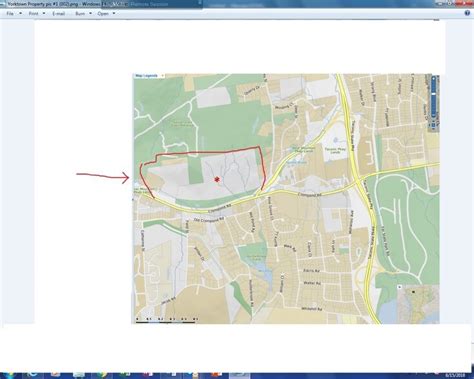Open the Open menu
Image resolution: width=474 pixels, height=379 pixels.
click(103, 14)
